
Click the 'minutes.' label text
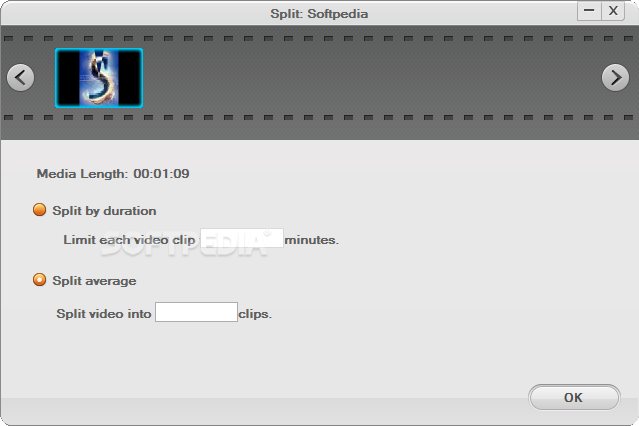pyautogui.click(x=312, y=240)
